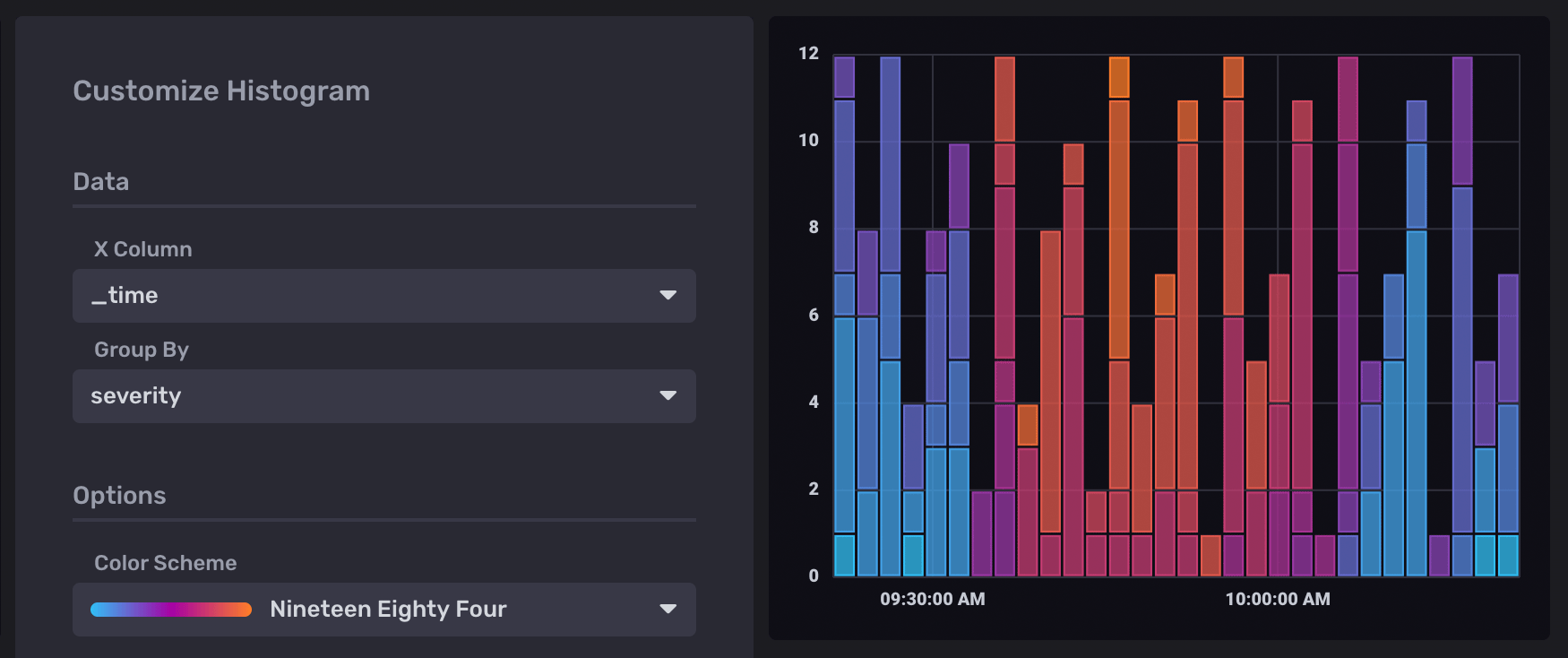Click the Group By field label
This screenshot has height=658, width=1568.
(142, 350)
